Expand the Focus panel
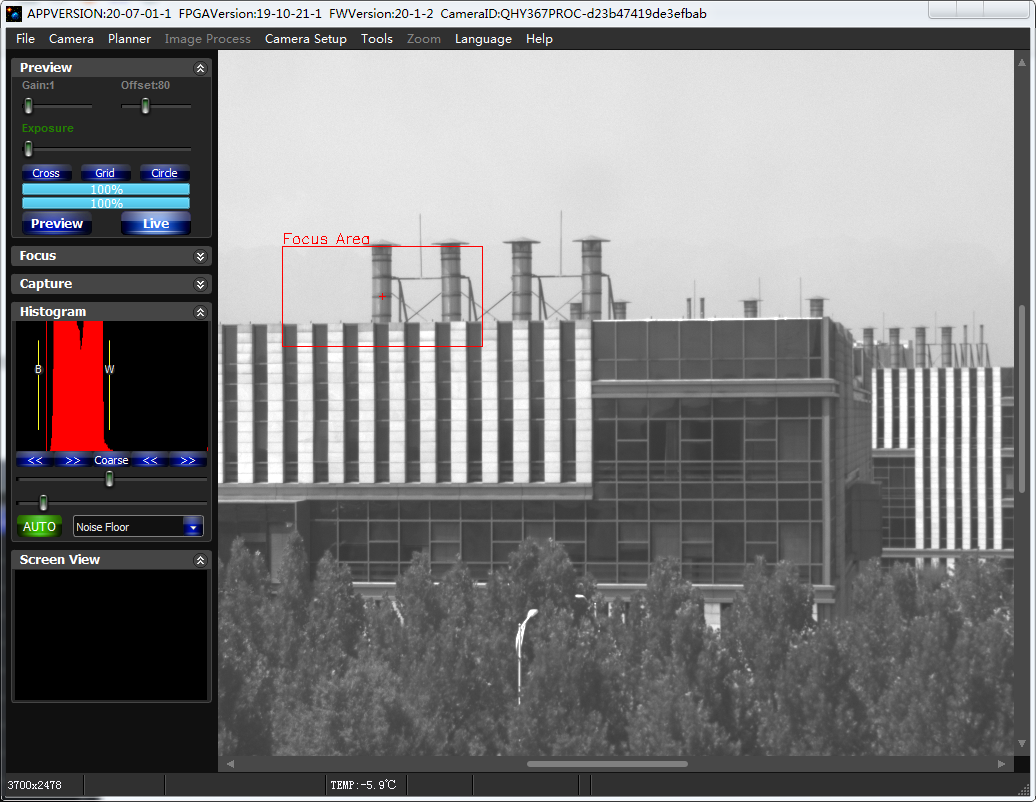 [x=200, y=256]
